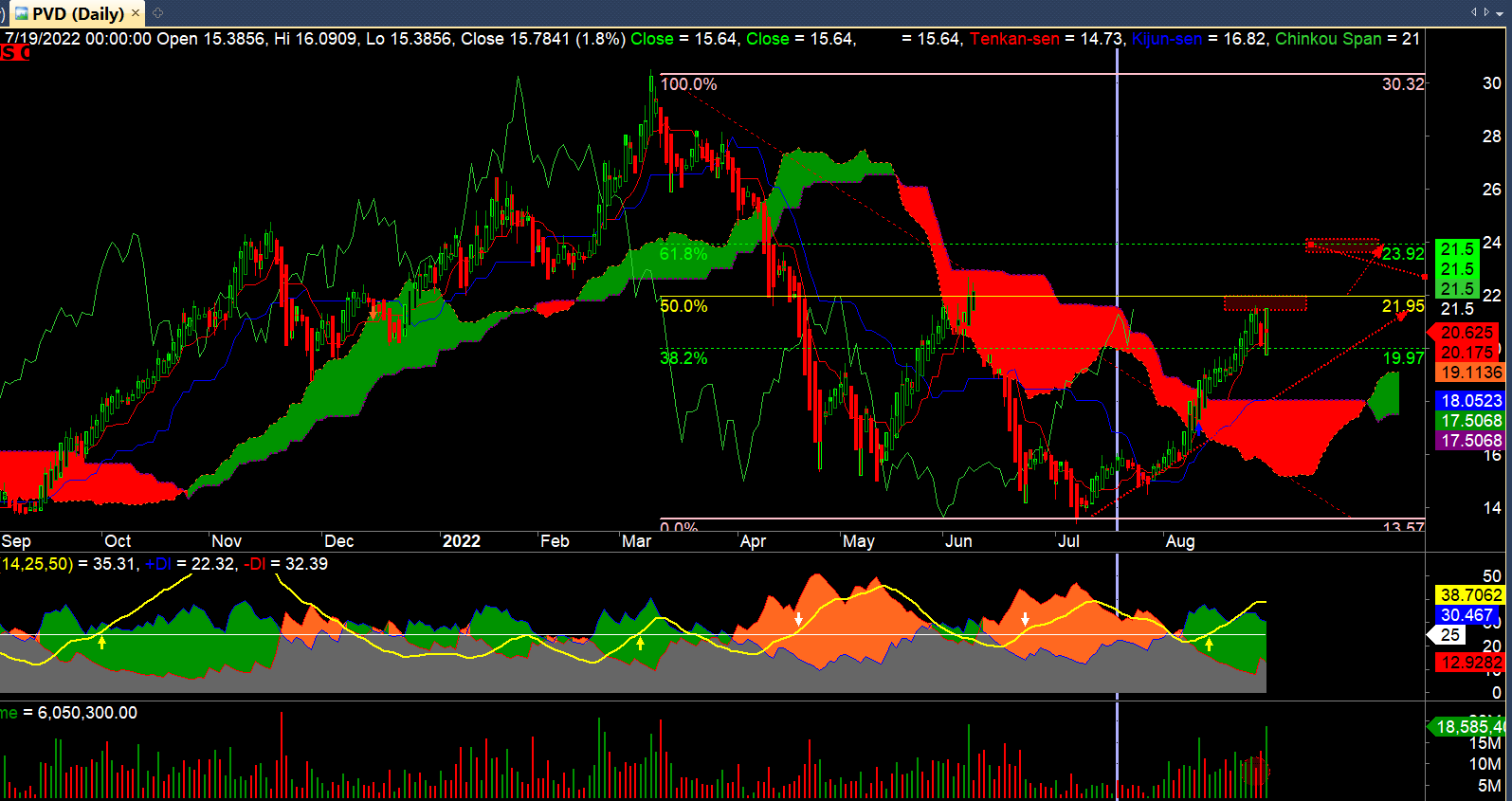Image resolution: width=1512 pixels, height=801 pixels.
Task: Click the -DI = 32.39 indicator label
Action: coord(285,564)
